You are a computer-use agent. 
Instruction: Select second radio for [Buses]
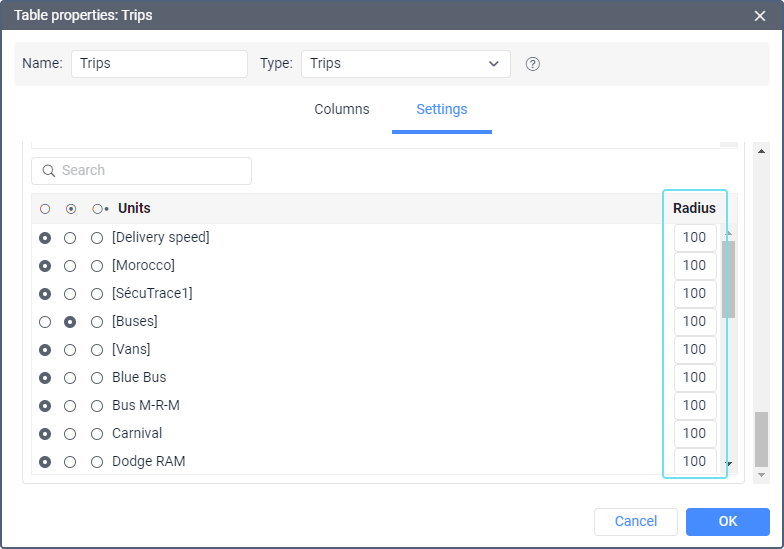[70, 322]
